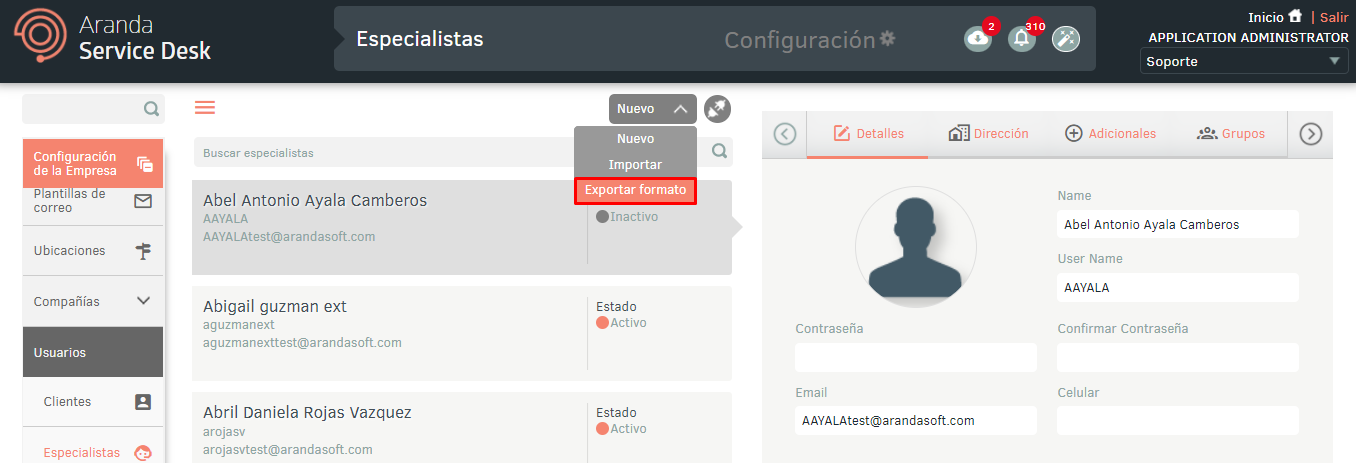
Task: Open the bell alerts icon
Action: [x=1021, y=38]
